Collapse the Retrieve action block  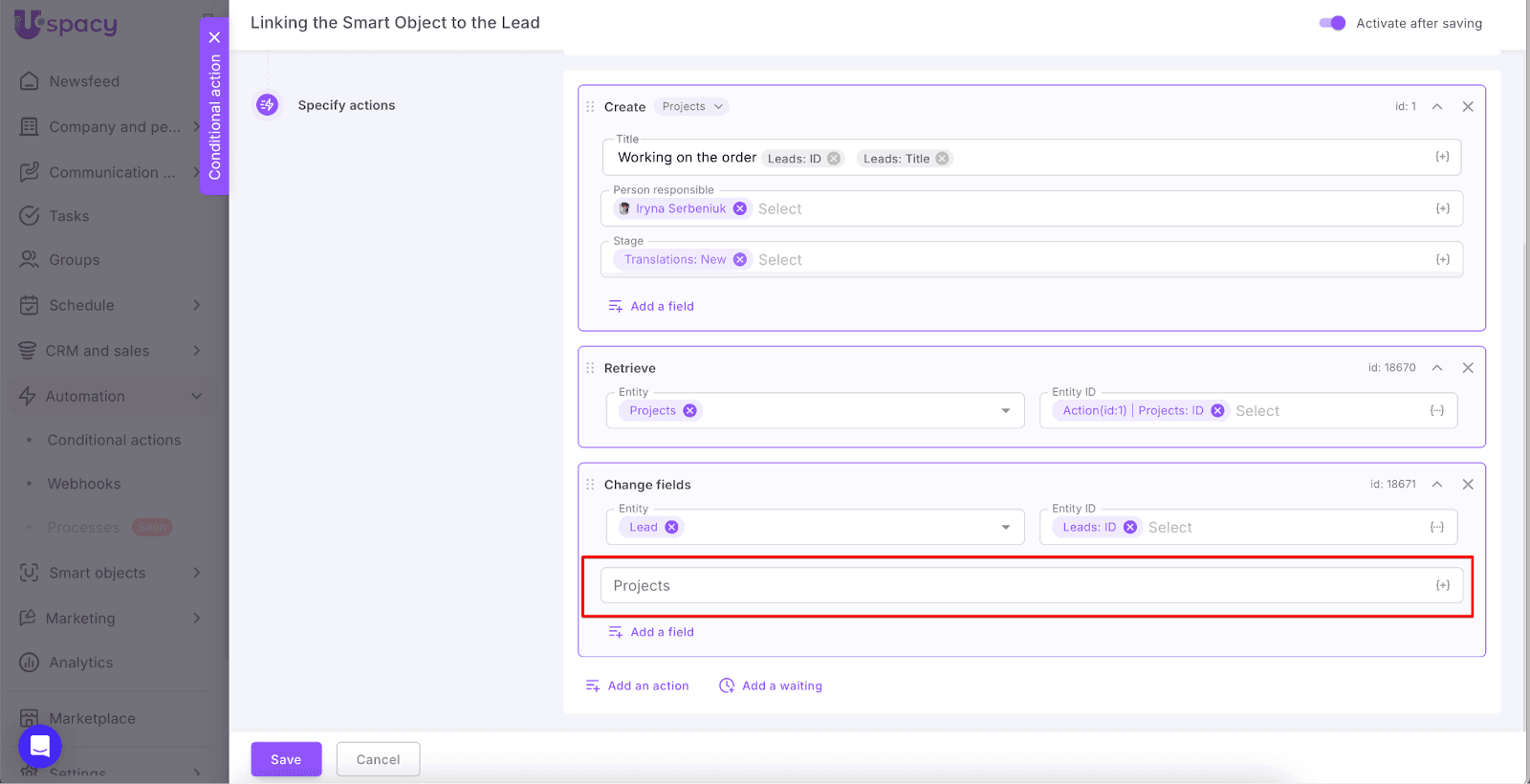(x=1436, y=368)
